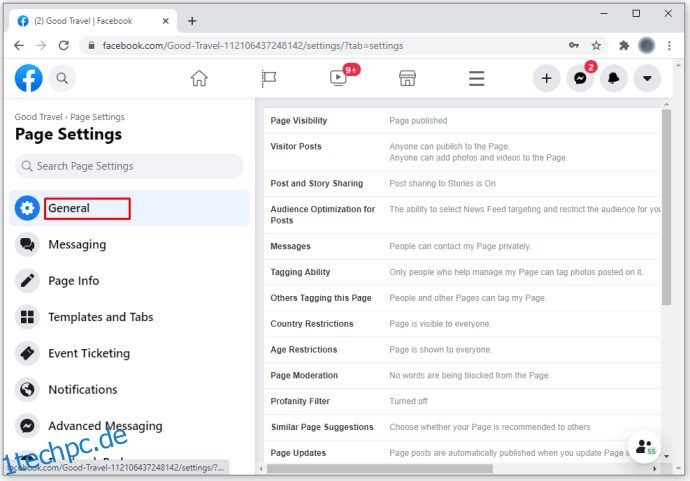The image size is (690, 481).
Task: Click the address bar URL
Action: [253, 45]
